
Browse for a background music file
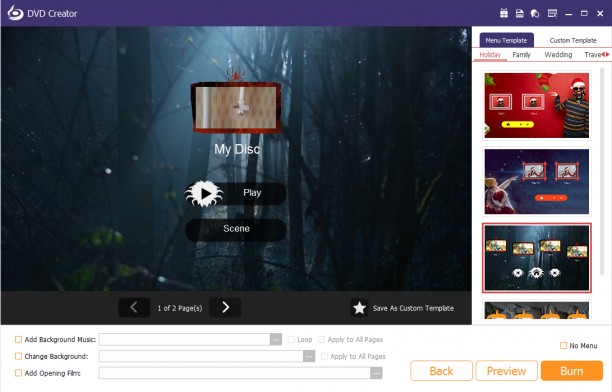coord(276,340)
